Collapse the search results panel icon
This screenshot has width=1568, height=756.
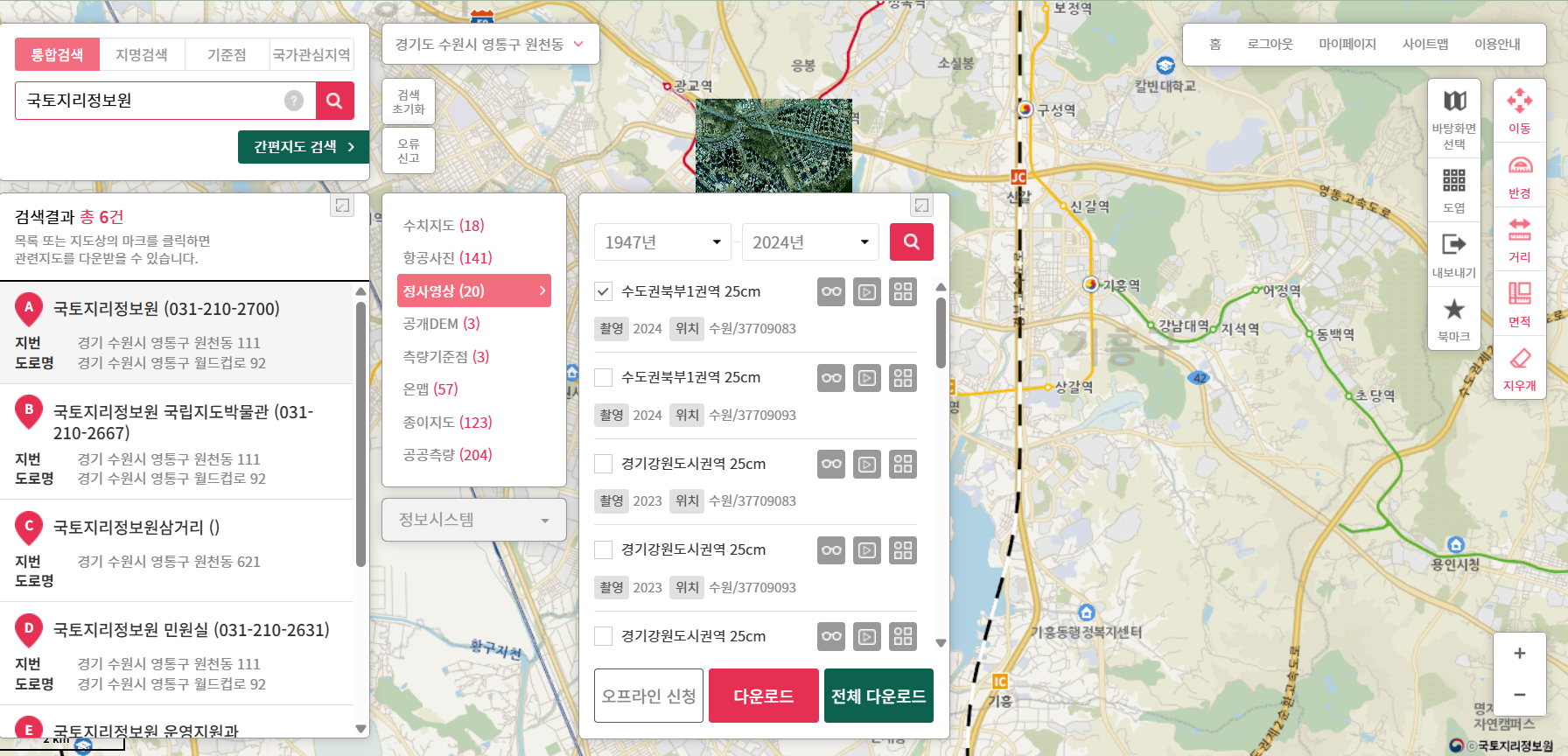342,206
